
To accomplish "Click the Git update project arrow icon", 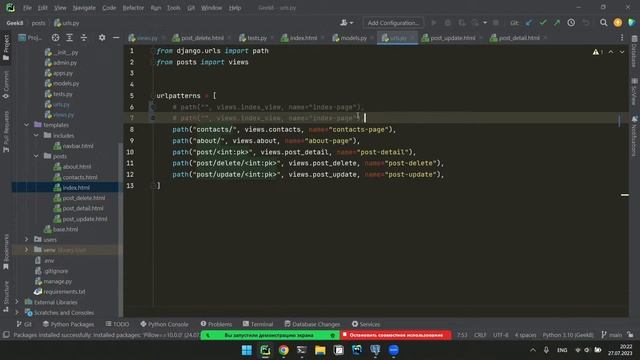I will tap(529, 23).
